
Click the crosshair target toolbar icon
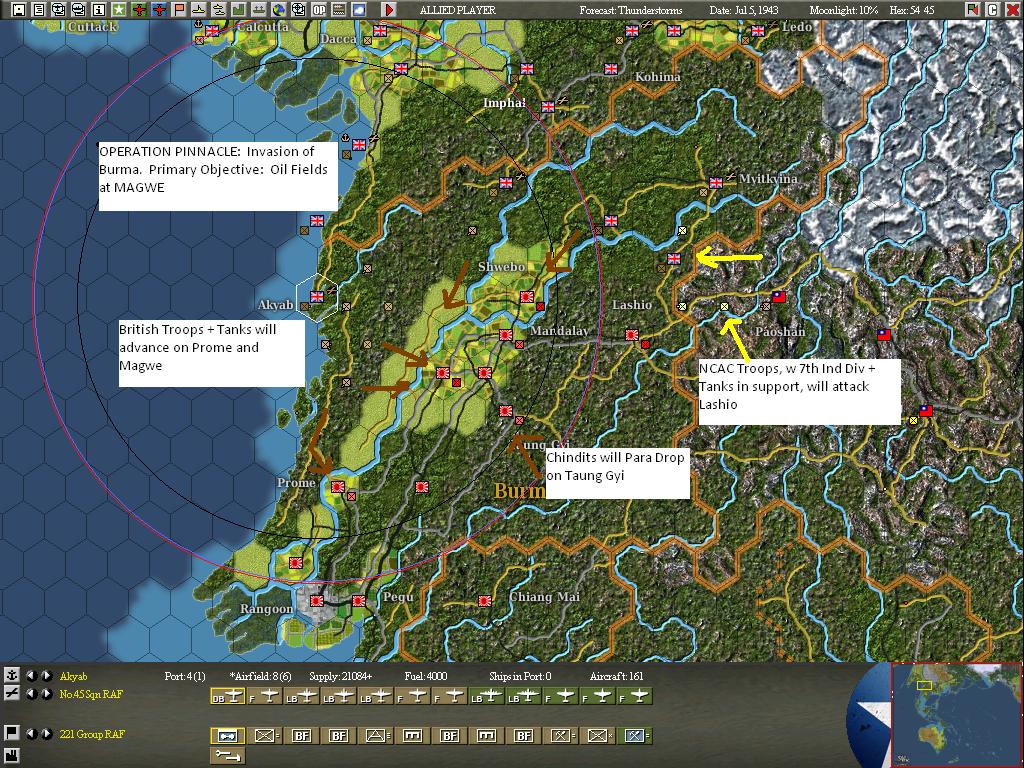pyautogui.click(x=298, y=10)
